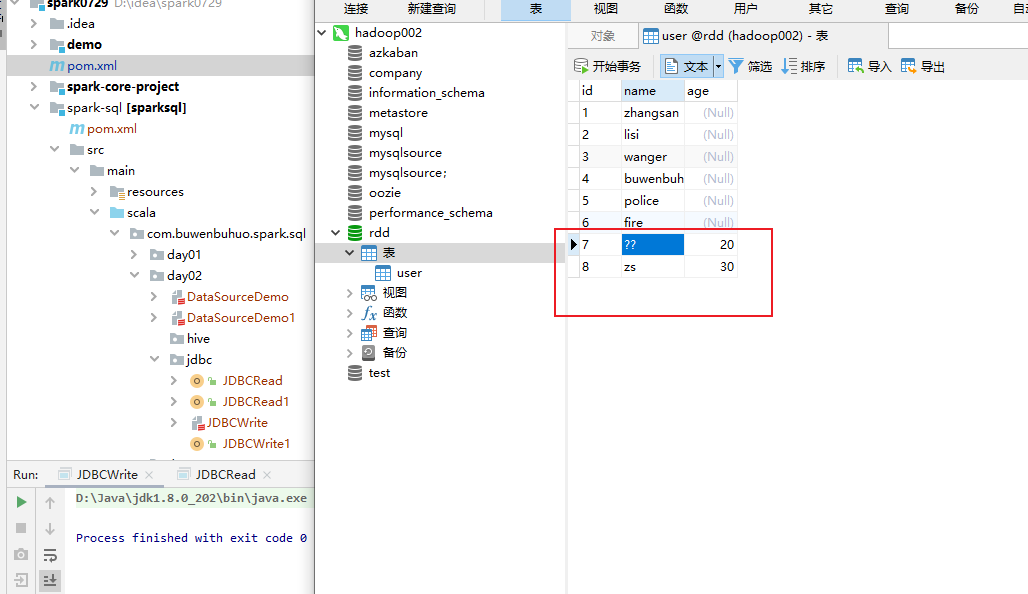
Task: Click the camera dump threads icon
Action: tap(21, 554)
